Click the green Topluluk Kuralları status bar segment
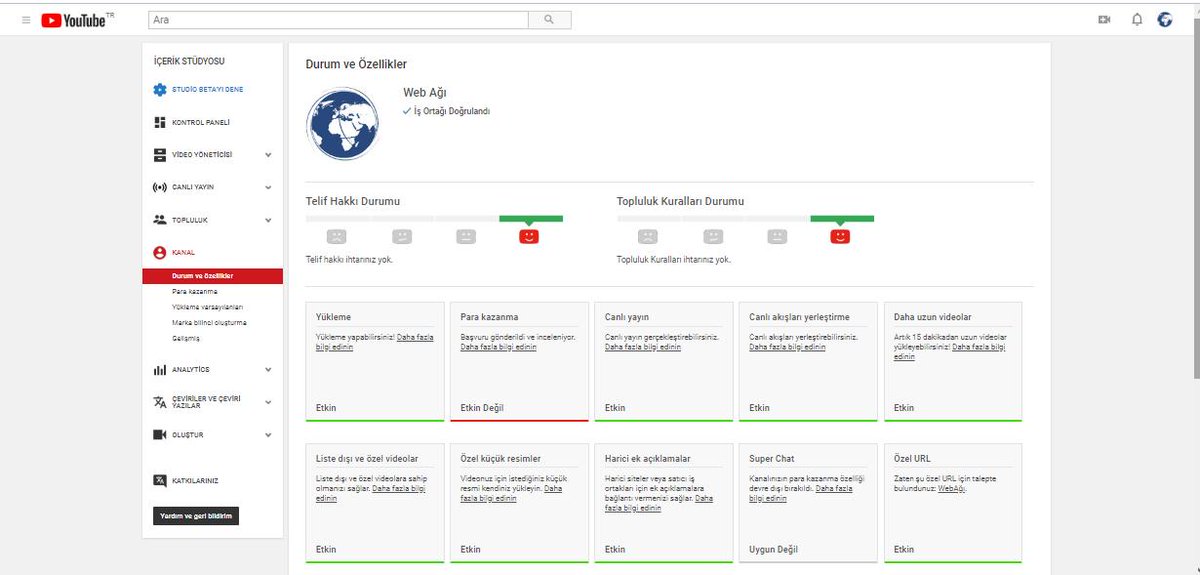 (x=842, y=218)
